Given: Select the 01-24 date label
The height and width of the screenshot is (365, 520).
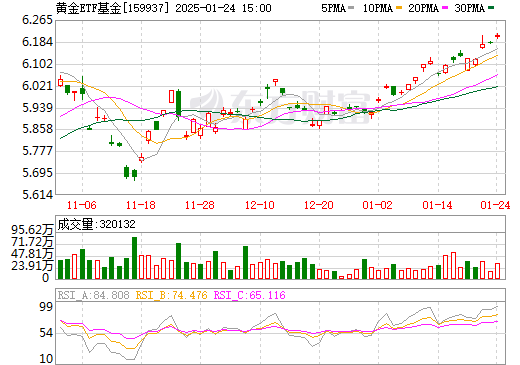Looking at the screenshot, I should (x=495, y=205).
